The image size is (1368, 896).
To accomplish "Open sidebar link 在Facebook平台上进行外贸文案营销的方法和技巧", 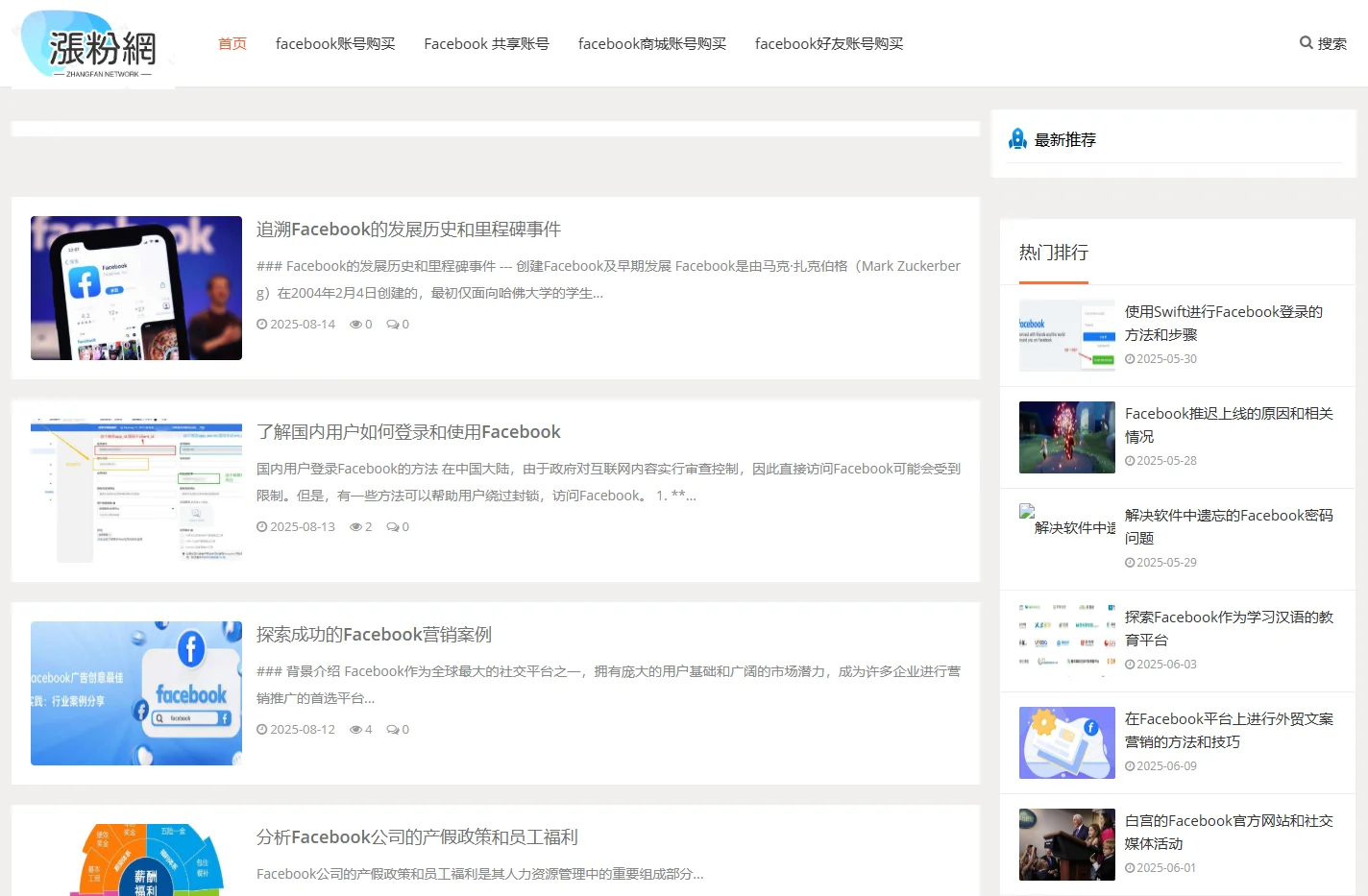I will [x=1229, y=731].
